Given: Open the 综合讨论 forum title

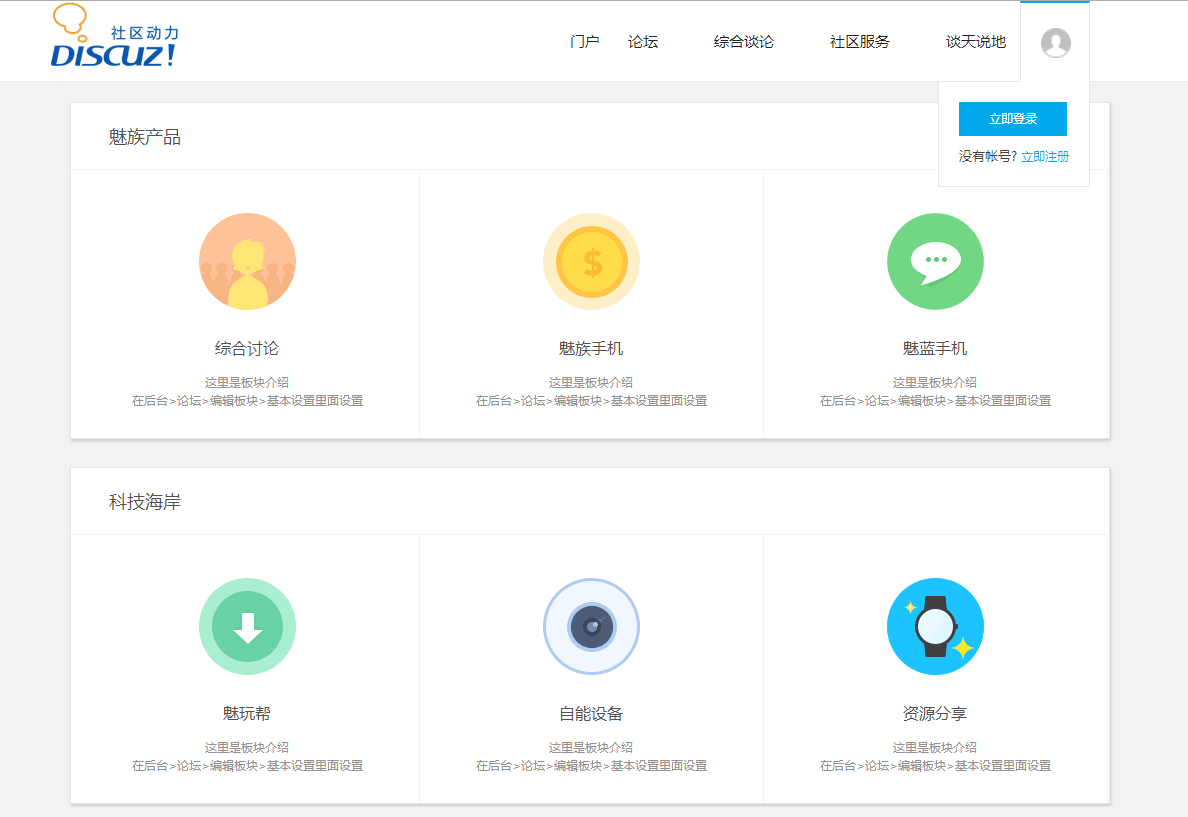Looking at the screenshot, I should coord(247,349).
